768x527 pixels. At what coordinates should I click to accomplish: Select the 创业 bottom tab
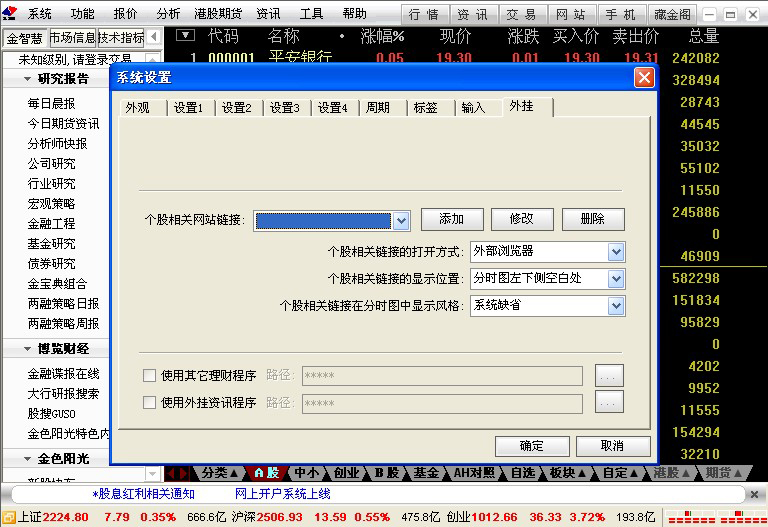346,473
